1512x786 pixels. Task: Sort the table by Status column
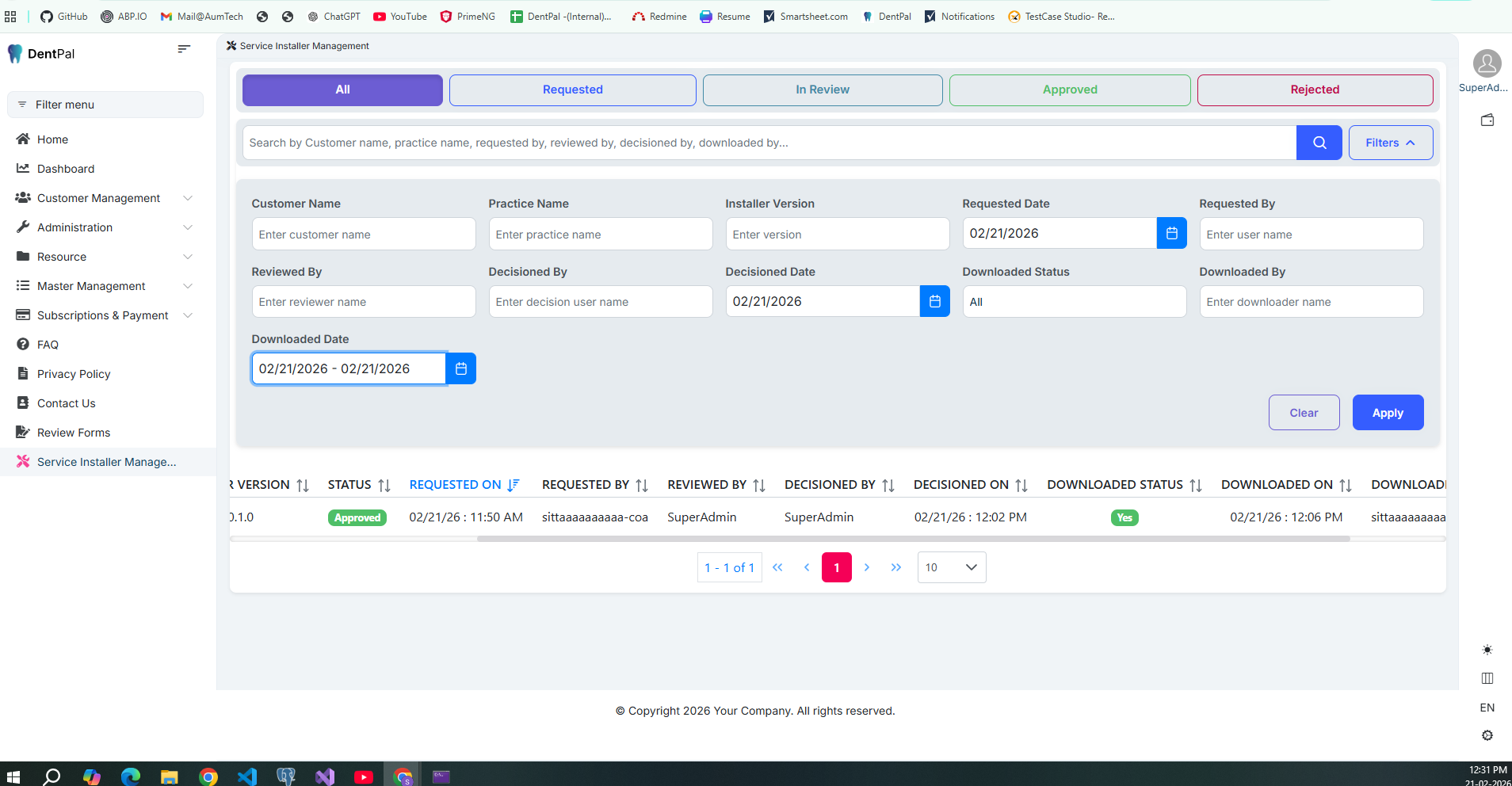(384, 485)
